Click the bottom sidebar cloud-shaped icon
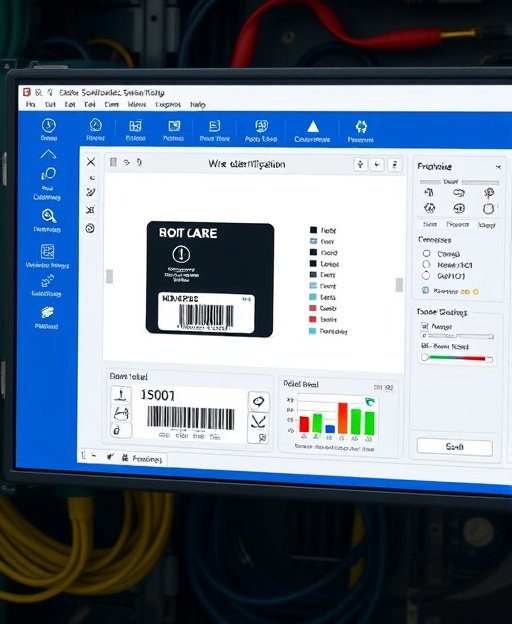The height and width of the screenshot is (624, 512). (x=47, y=312)
